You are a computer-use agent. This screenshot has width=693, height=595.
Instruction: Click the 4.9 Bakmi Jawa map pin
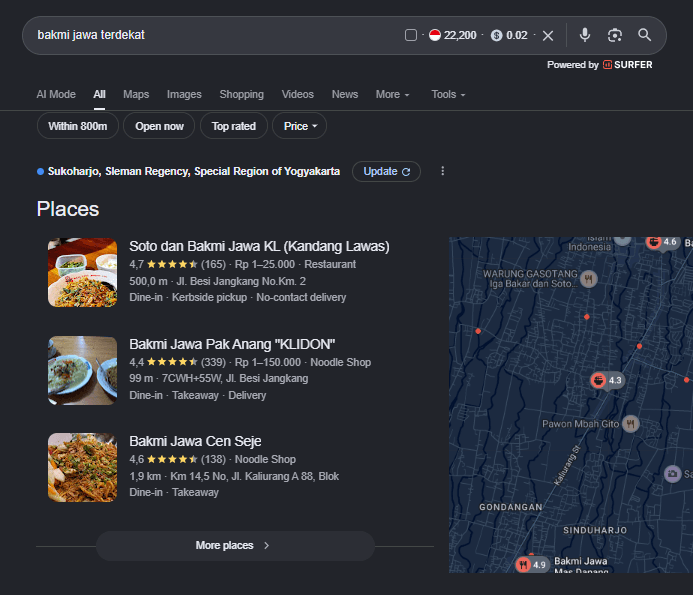point(532,564)
